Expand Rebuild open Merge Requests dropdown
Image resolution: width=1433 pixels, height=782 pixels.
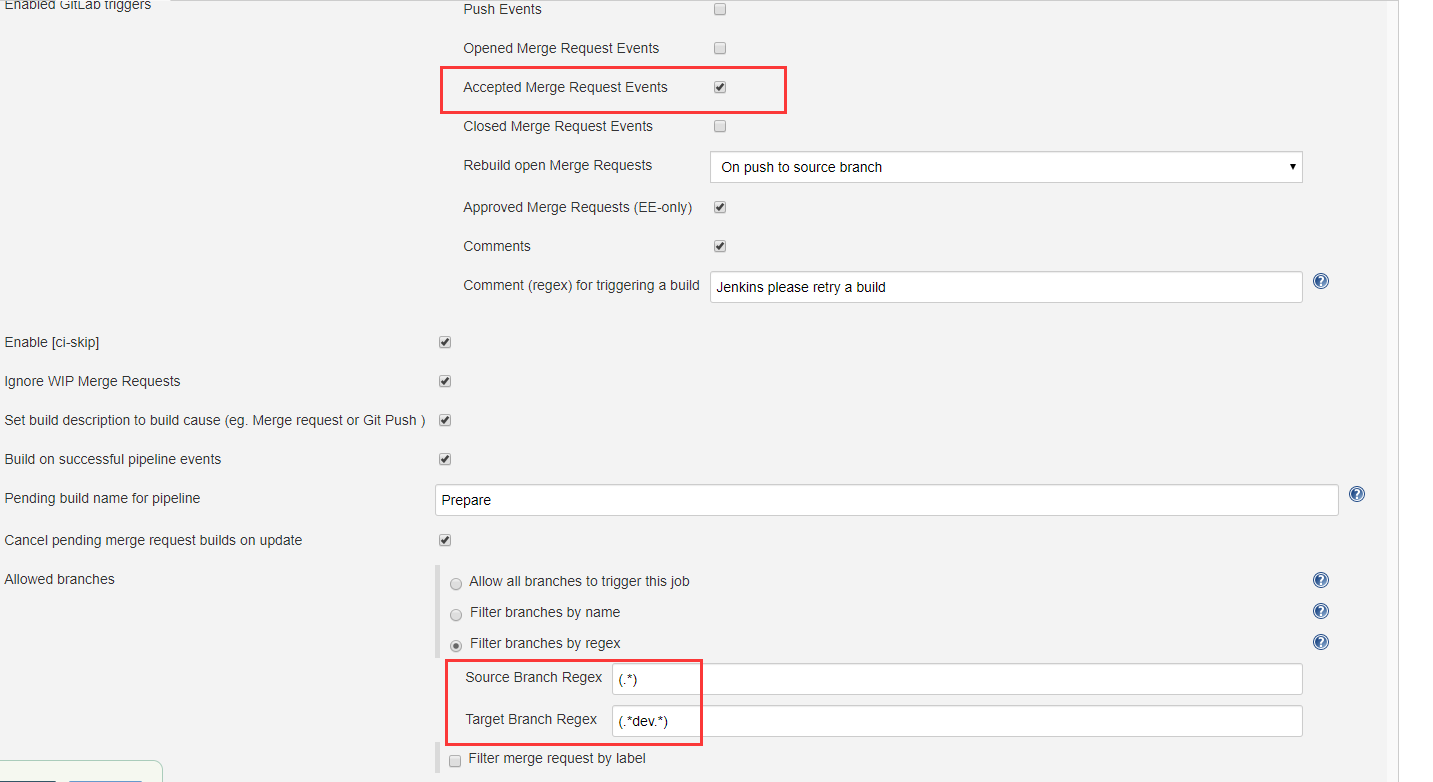(x=1005, y=167)
